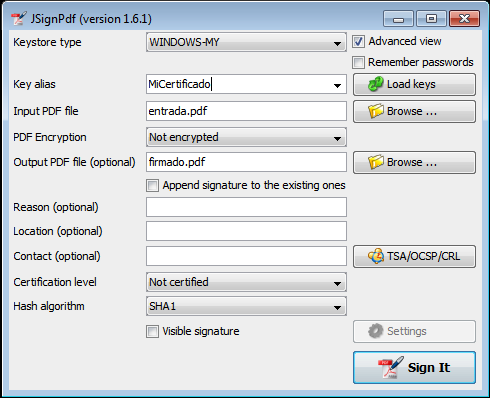
Task: Click the PDF pen icon on Sign It
Action: click(390, 367)
